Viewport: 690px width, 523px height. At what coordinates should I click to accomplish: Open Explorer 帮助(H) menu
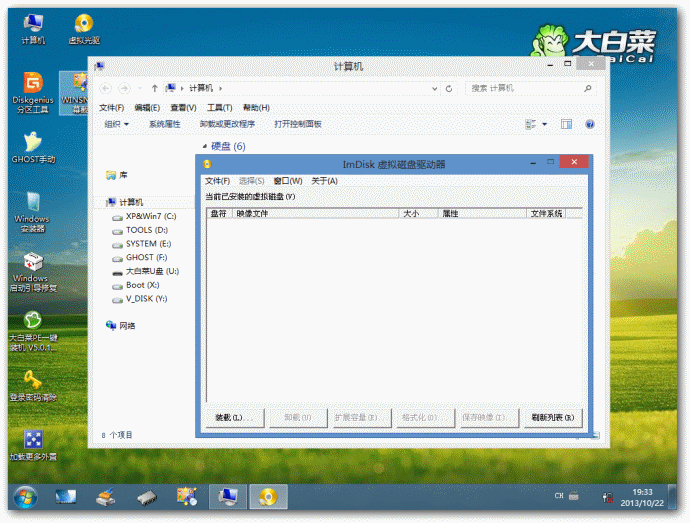pos(256,108)
